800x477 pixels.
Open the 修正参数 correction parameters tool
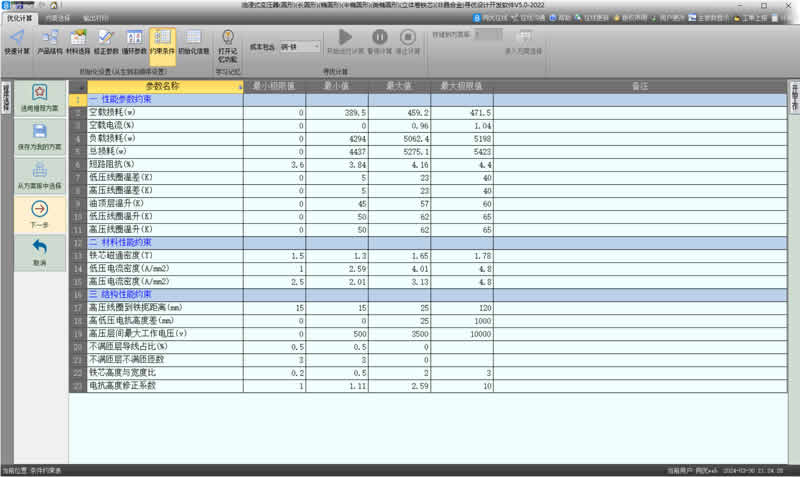click(106, 42)
